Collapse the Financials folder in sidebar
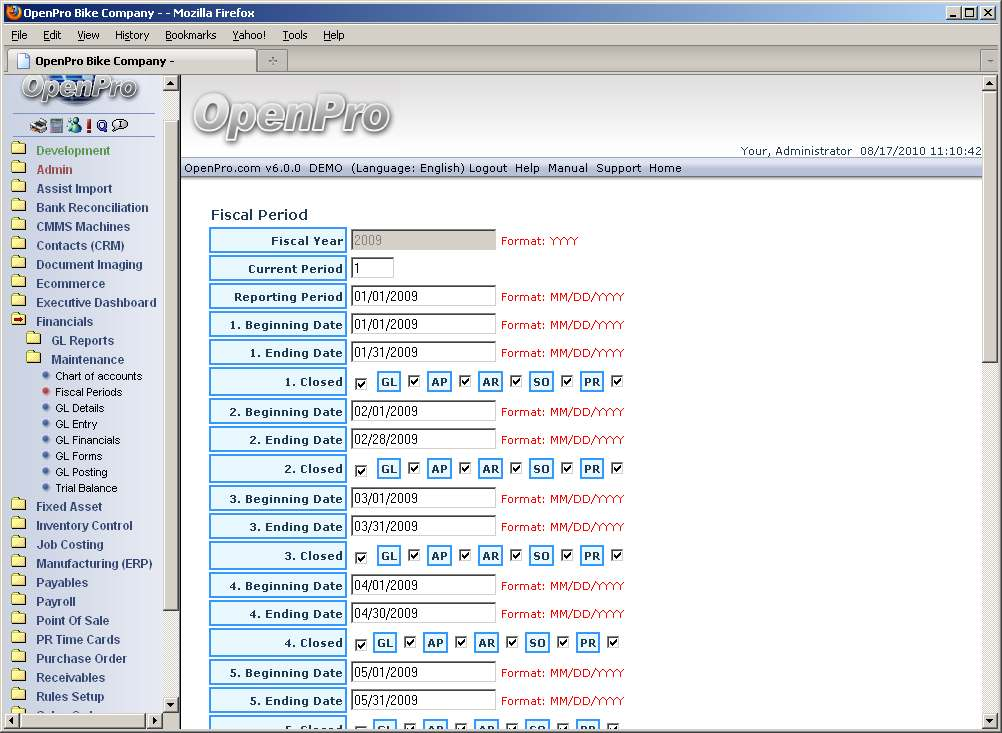1002x733 pixels. pos(19,321)
